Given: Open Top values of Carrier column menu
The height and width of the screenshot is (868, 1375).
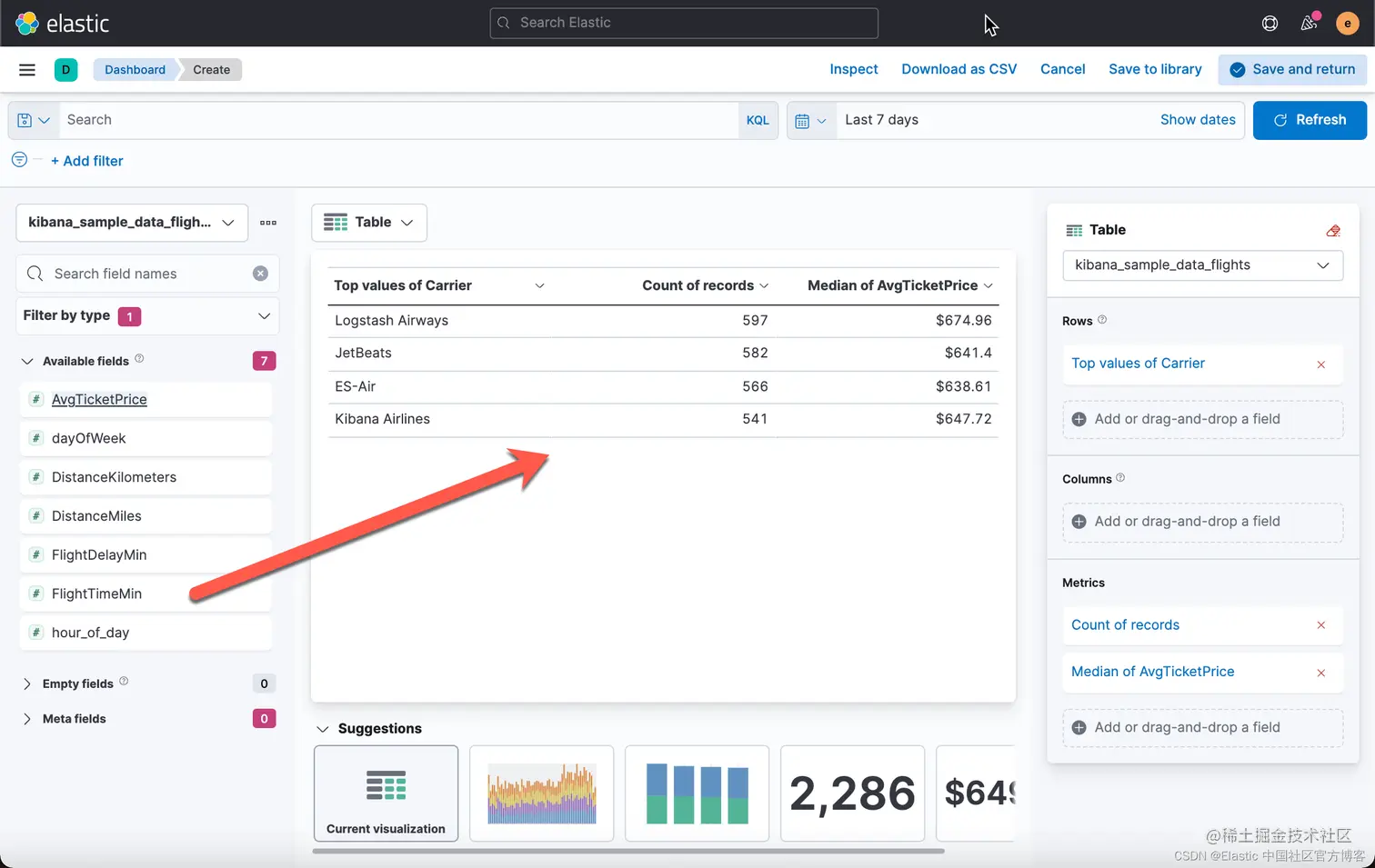Looking at the screenshot, I should point(539,285).
